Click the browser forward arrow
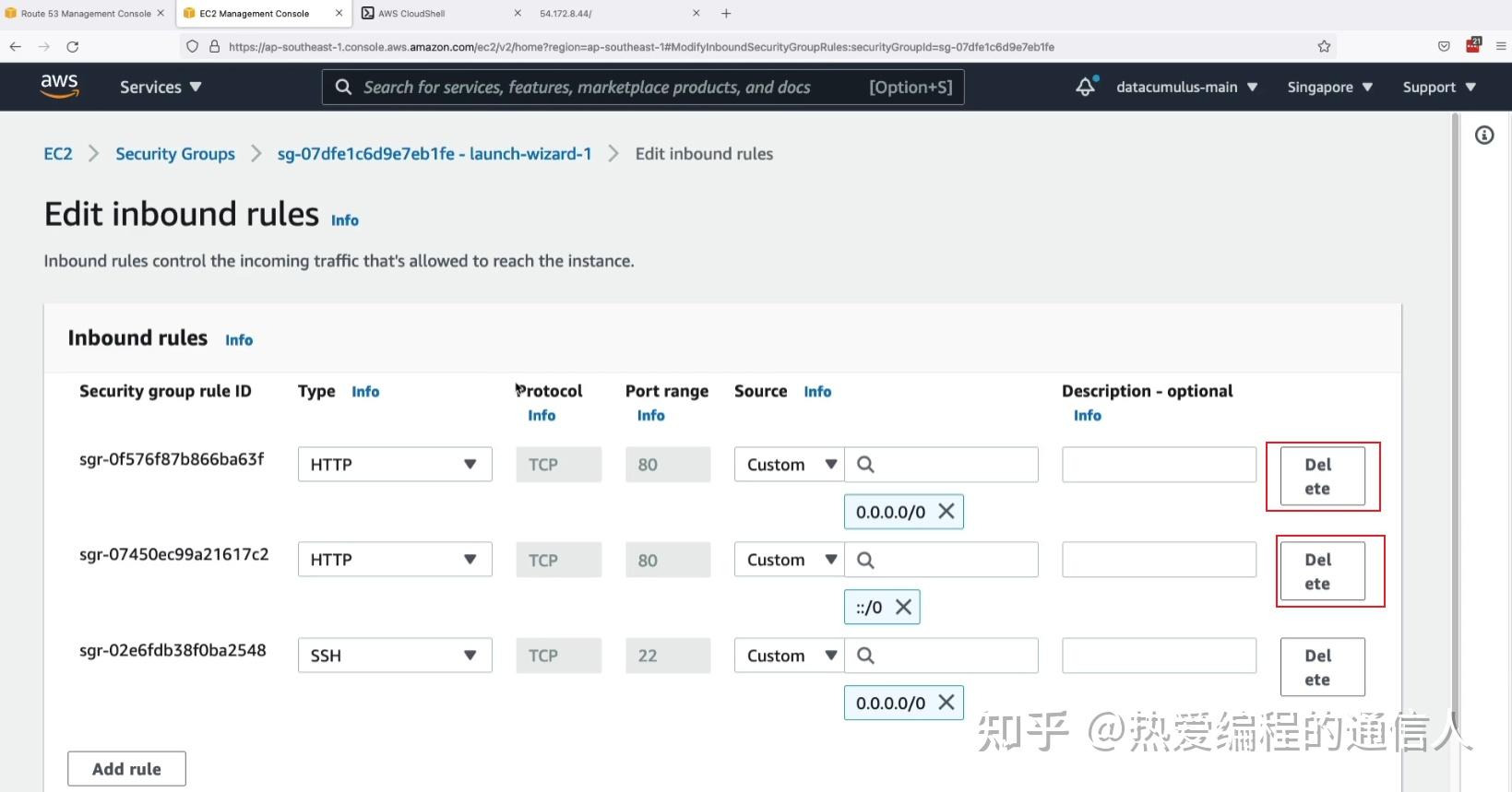 (43, 46)
